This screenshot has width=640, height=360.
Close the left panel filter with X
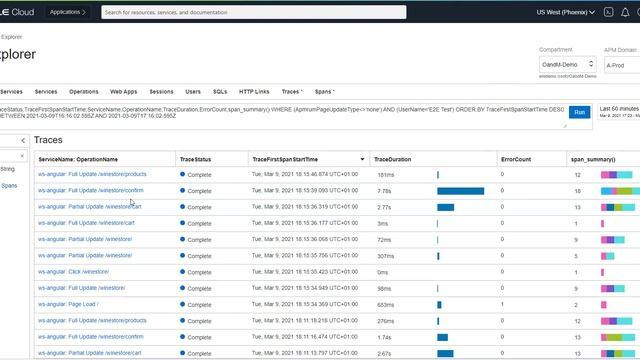(22, 156)
